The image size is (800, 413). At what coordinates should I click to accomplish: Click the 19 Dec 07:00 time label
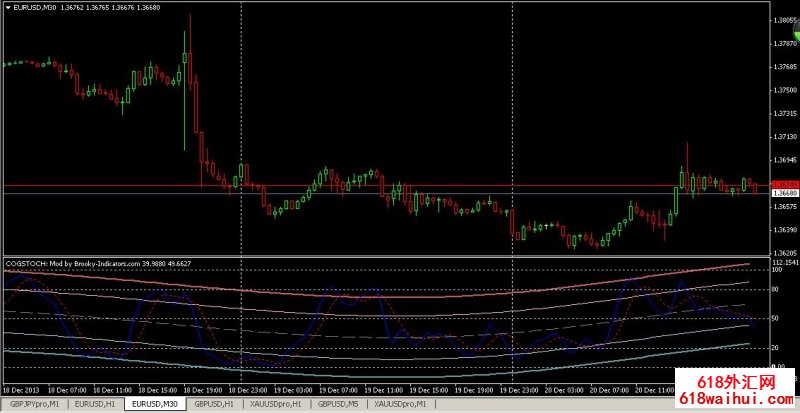[340, 391]
